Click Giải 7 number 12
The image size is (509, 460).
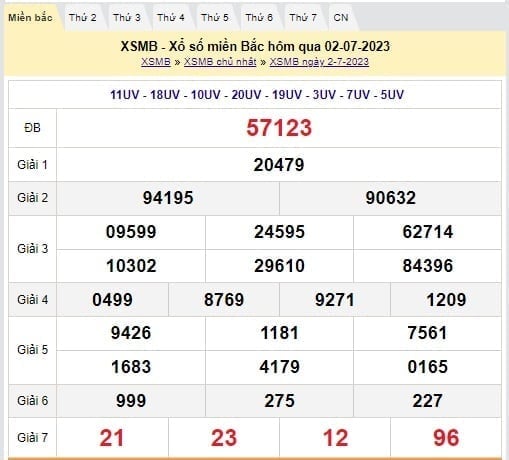(x=335, y=438)
